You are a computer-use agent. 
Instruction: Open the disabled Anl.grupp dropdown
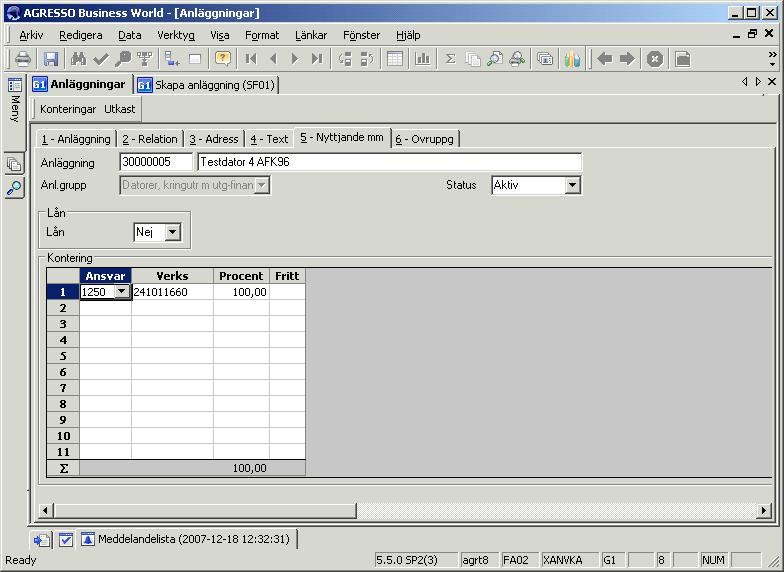[x=262, y=186]
